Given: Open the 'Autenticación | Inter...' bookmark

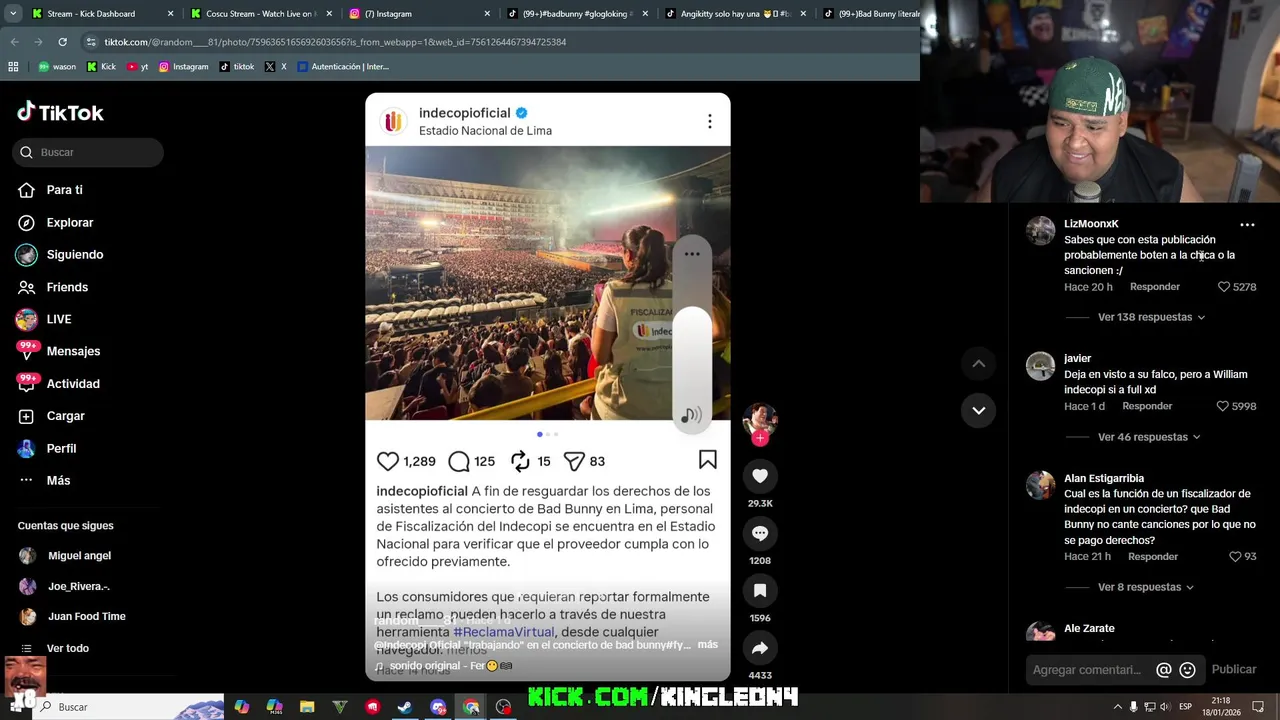Looking at the screenshot, I should pos(343,67).
